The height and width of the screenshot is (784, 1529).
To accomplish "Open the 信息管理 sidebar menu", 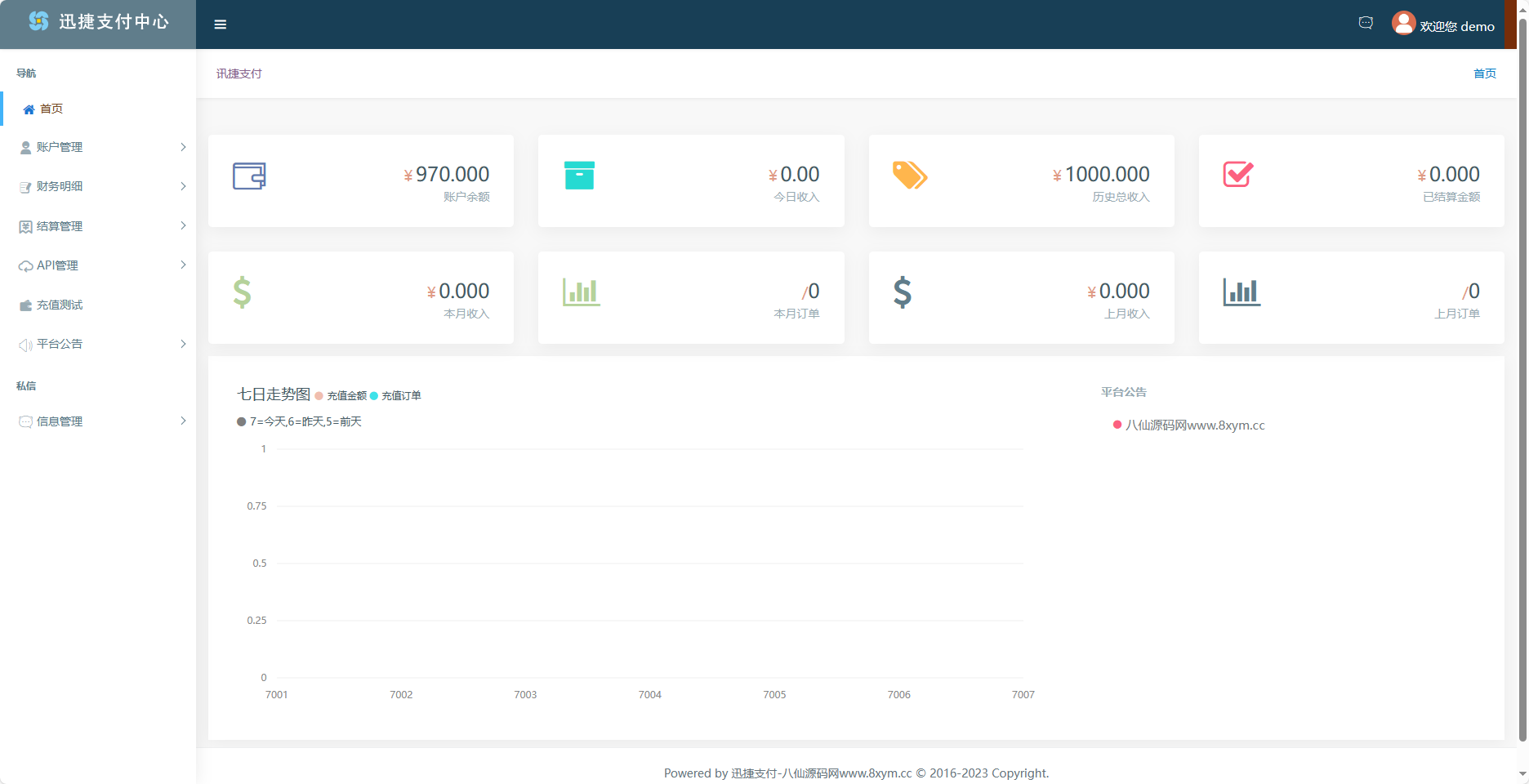I will coord(98,421).
